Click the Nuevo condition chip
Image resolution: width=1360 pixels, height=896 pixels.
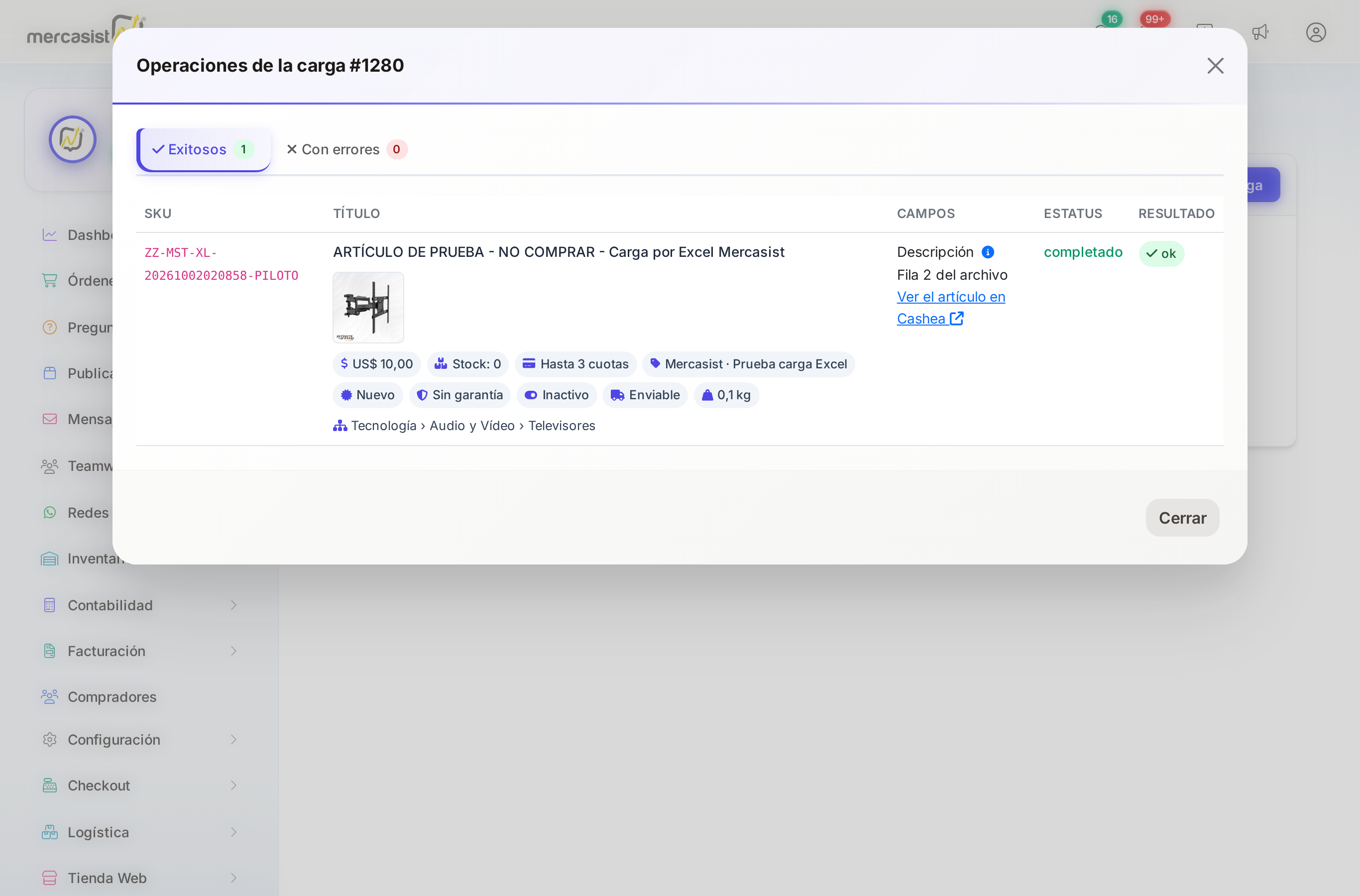point(368,395)
